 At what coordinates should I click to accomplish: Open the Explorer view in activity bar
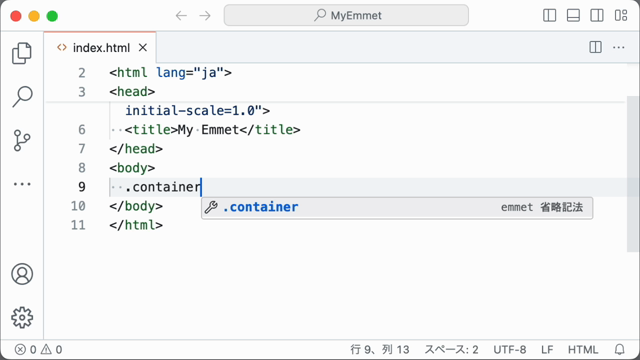coord(22,53)
